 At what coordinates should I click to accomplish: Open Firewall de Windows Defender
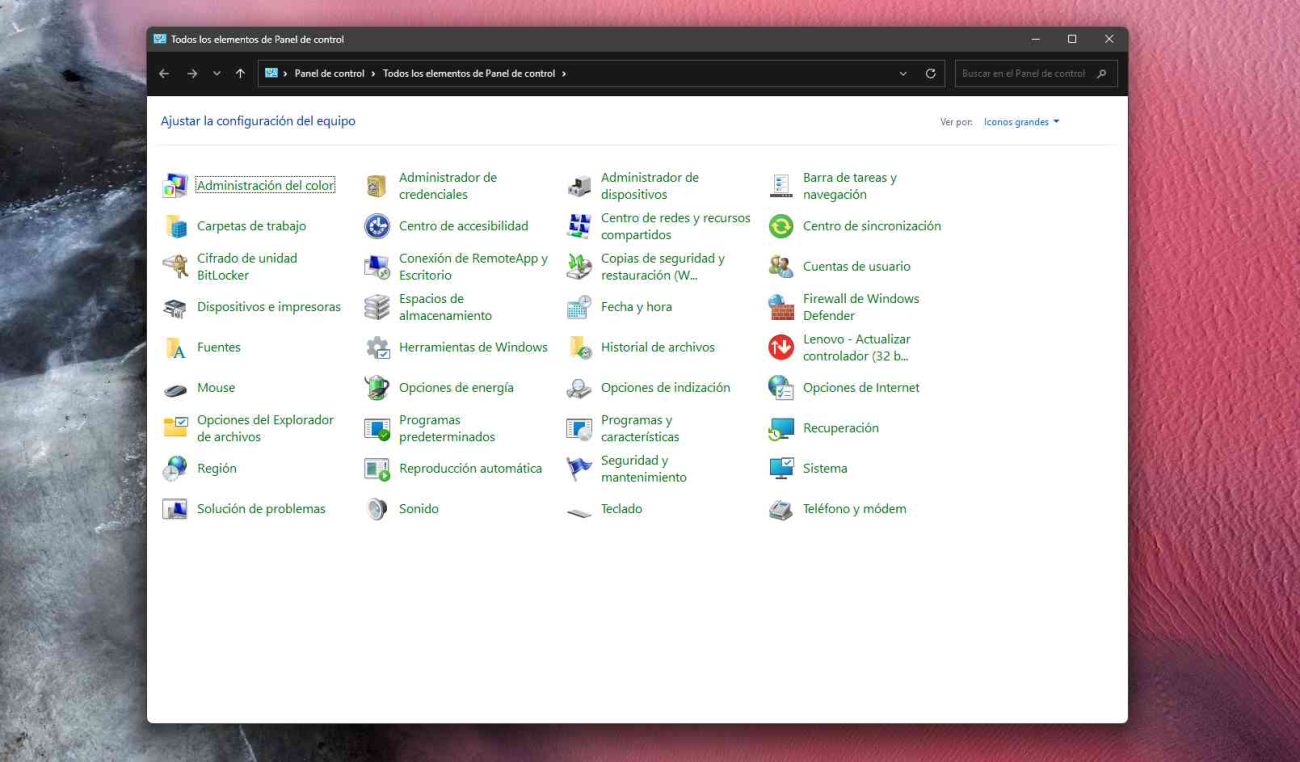click(x=861, y=306)
